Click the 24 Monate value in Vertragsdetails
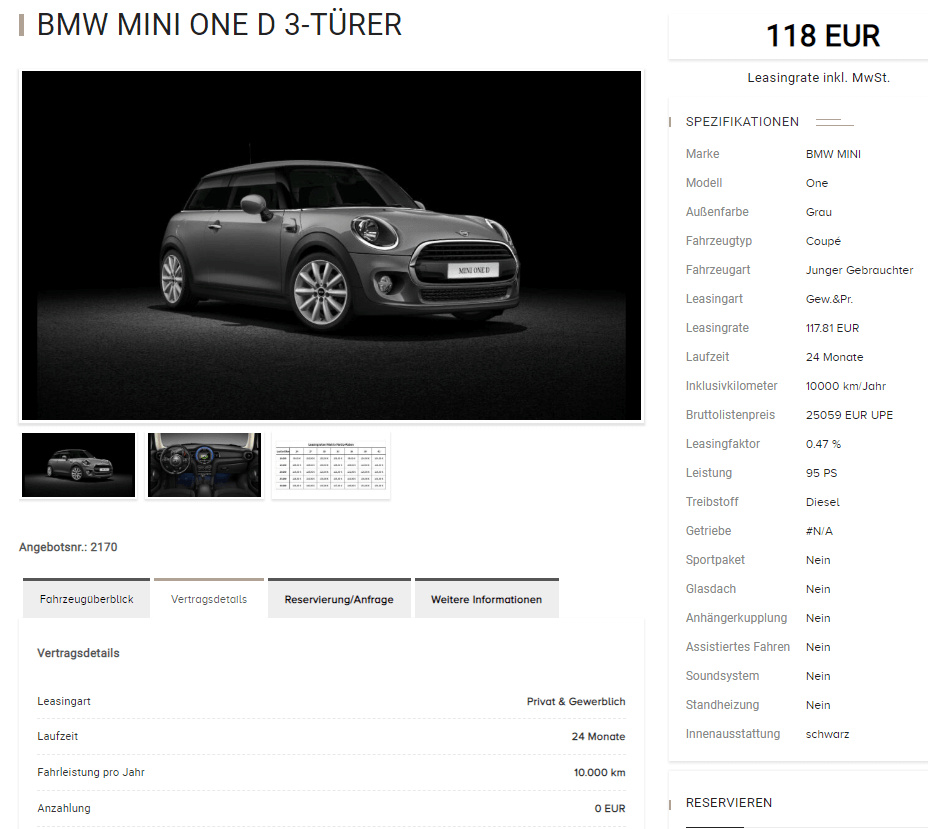The image size is (928, 829). (x=598, y=736)
